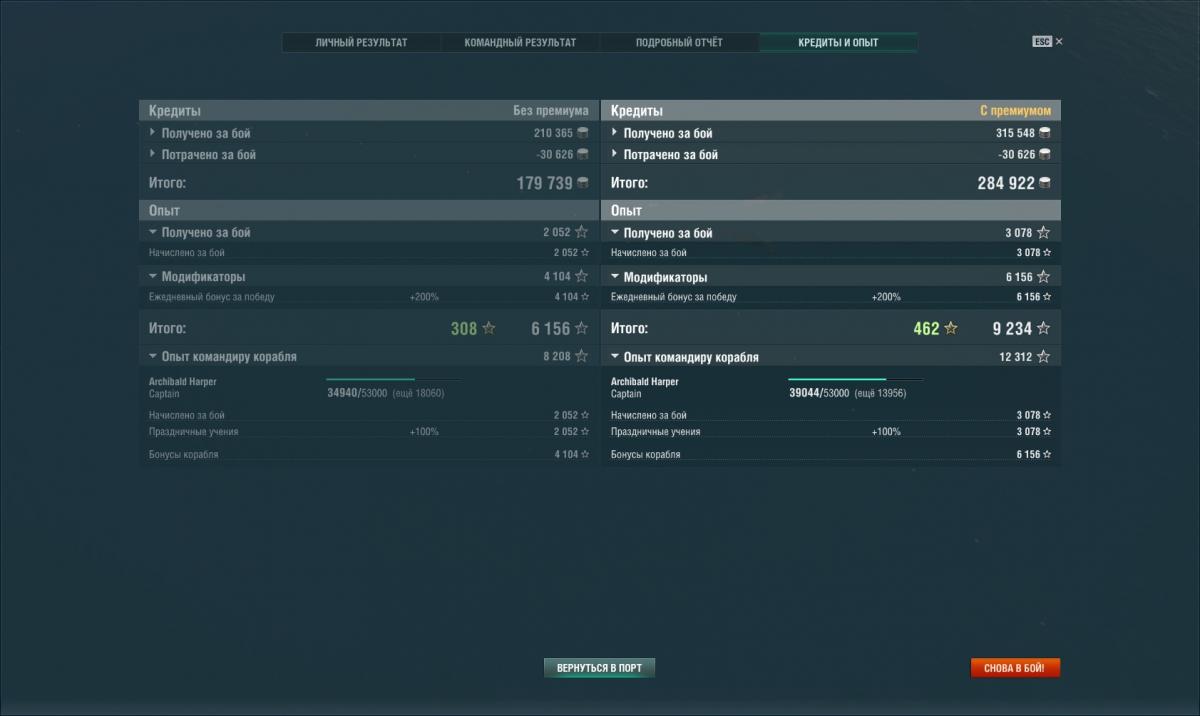Close the results screen with X
This screenshot has width=1200, height=716.
click(1059, 42)
